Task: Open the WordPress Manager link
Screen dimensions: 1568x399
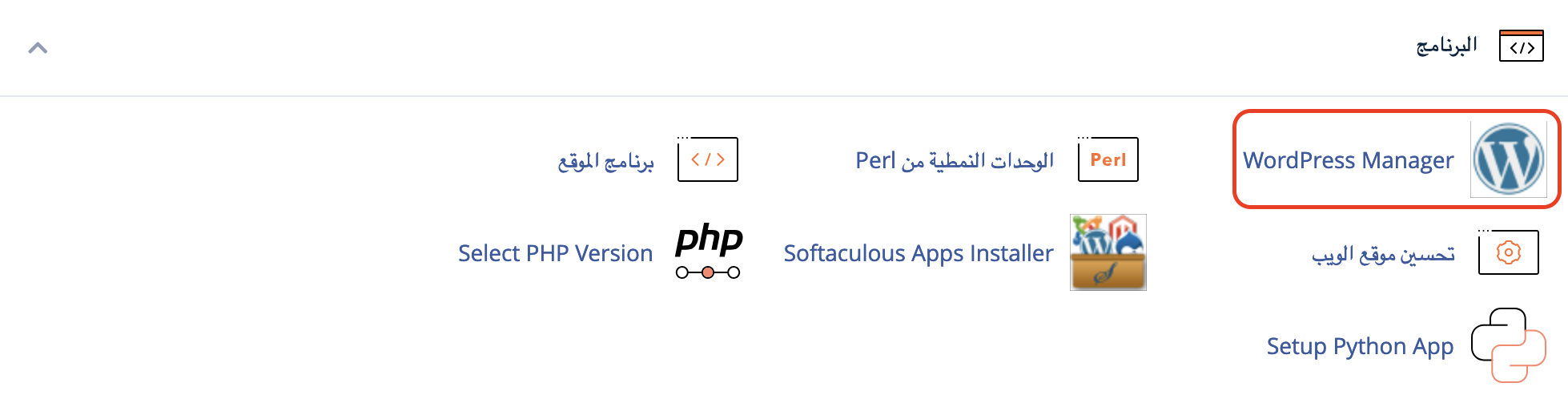Action: coord(1348,160)
